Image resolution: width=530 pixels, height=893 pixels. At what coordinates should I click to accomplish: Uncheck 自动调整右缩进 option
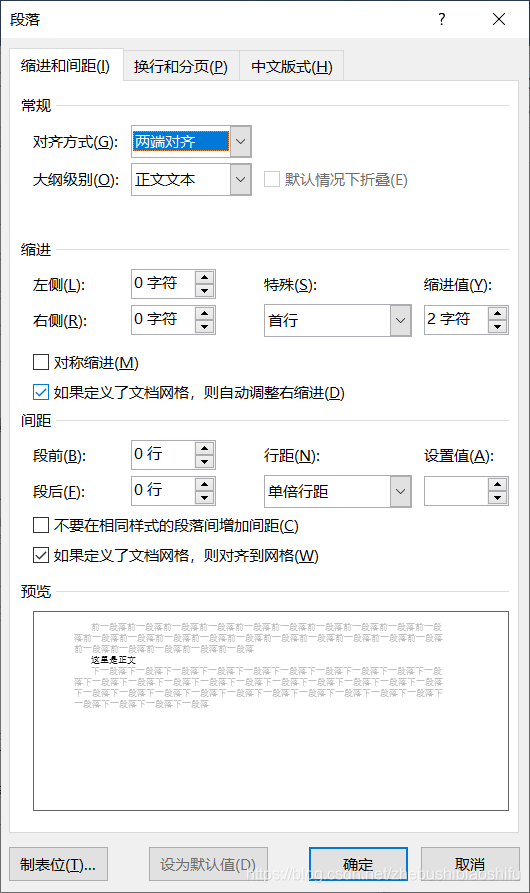point(41,392)
